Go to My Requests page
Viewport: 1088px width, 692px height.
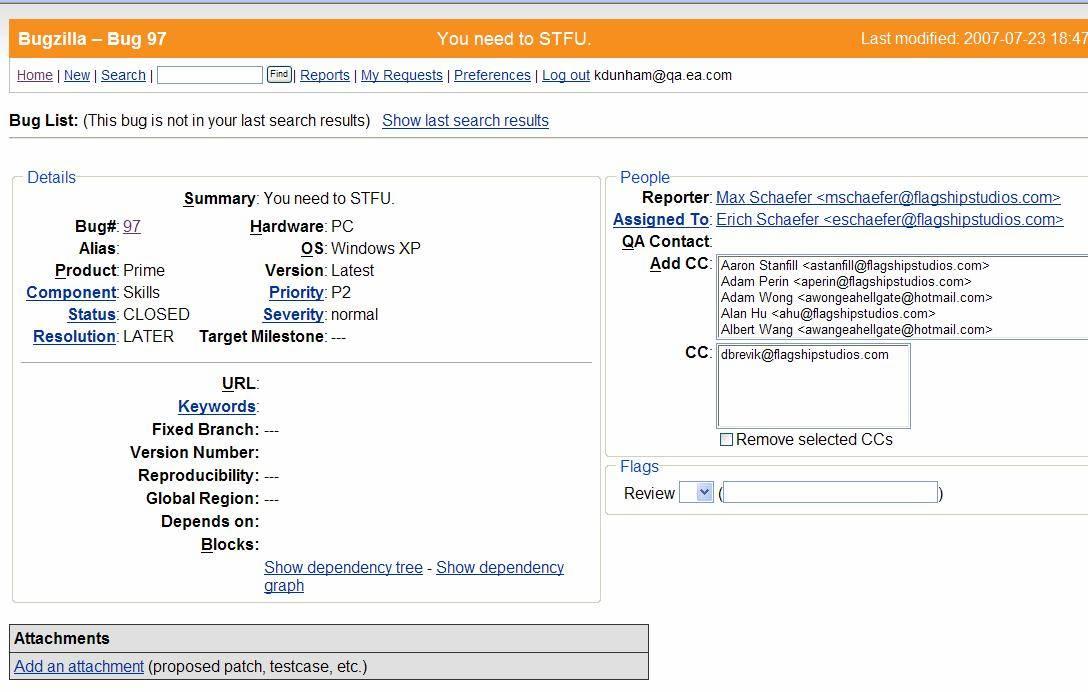401,75
